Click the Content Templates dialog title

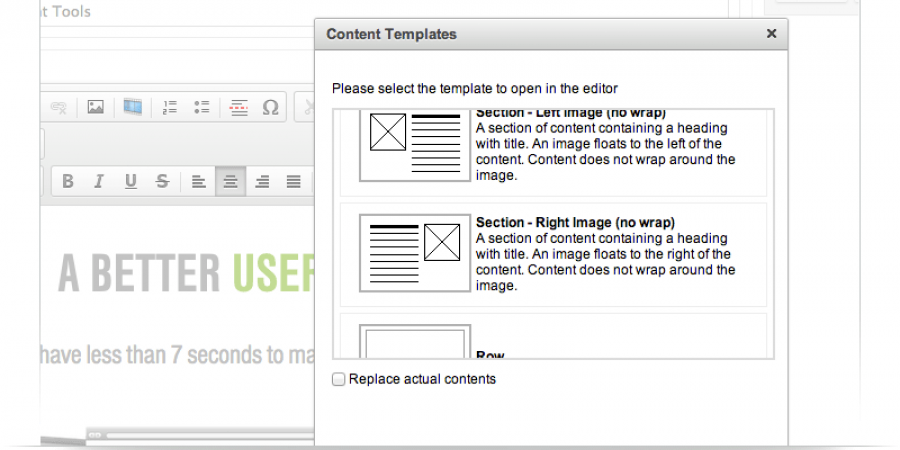[391, 34]
